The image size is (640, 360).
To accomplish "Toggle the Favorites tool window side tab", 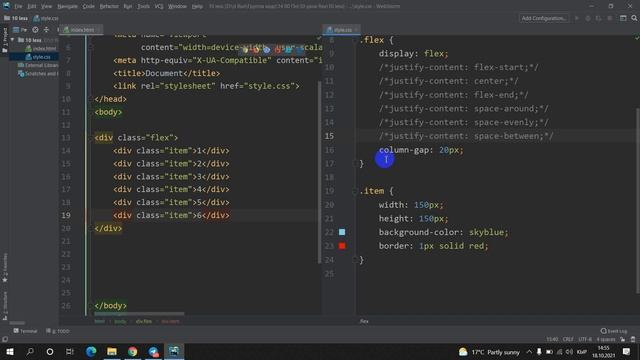I will [5, 268].
